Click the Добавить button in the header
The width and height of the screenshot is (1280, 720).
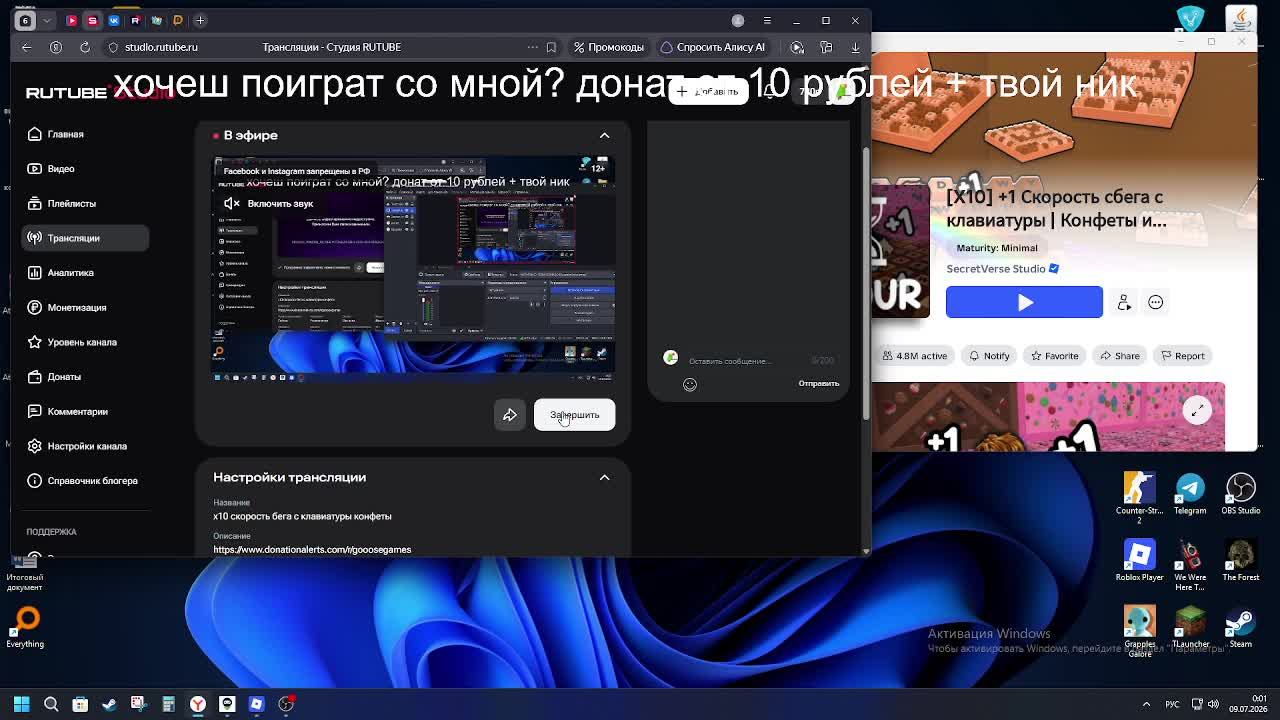coord(708,91)
